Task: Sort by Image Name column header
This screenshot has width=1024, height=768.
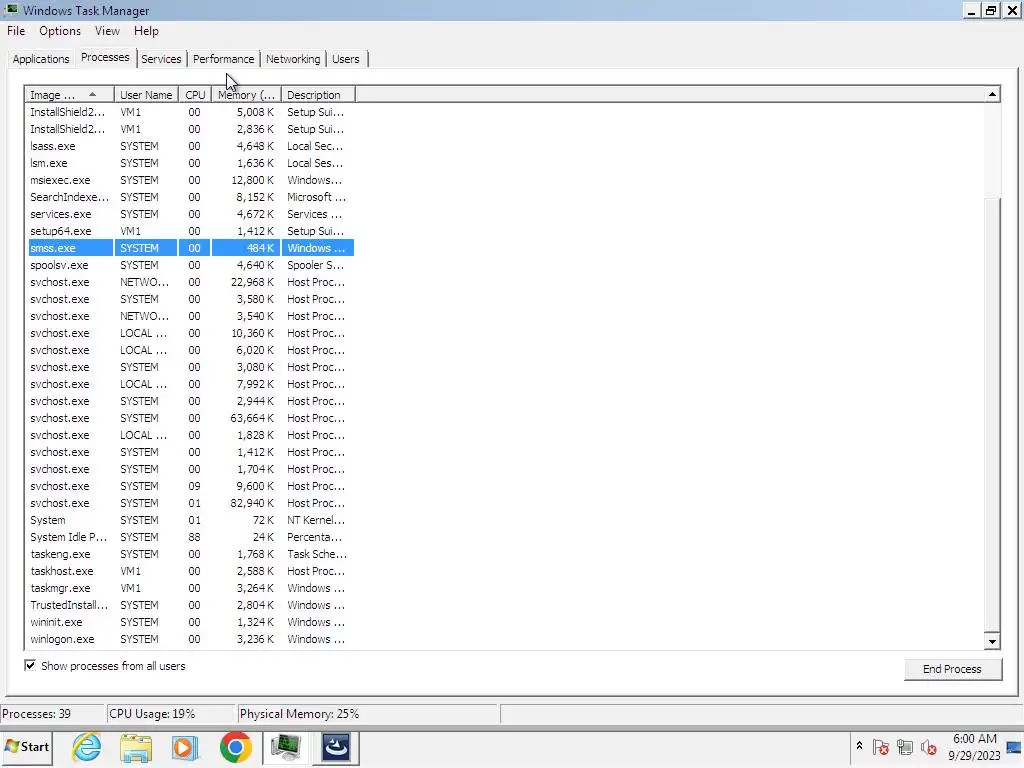Action: click(69, 95)
